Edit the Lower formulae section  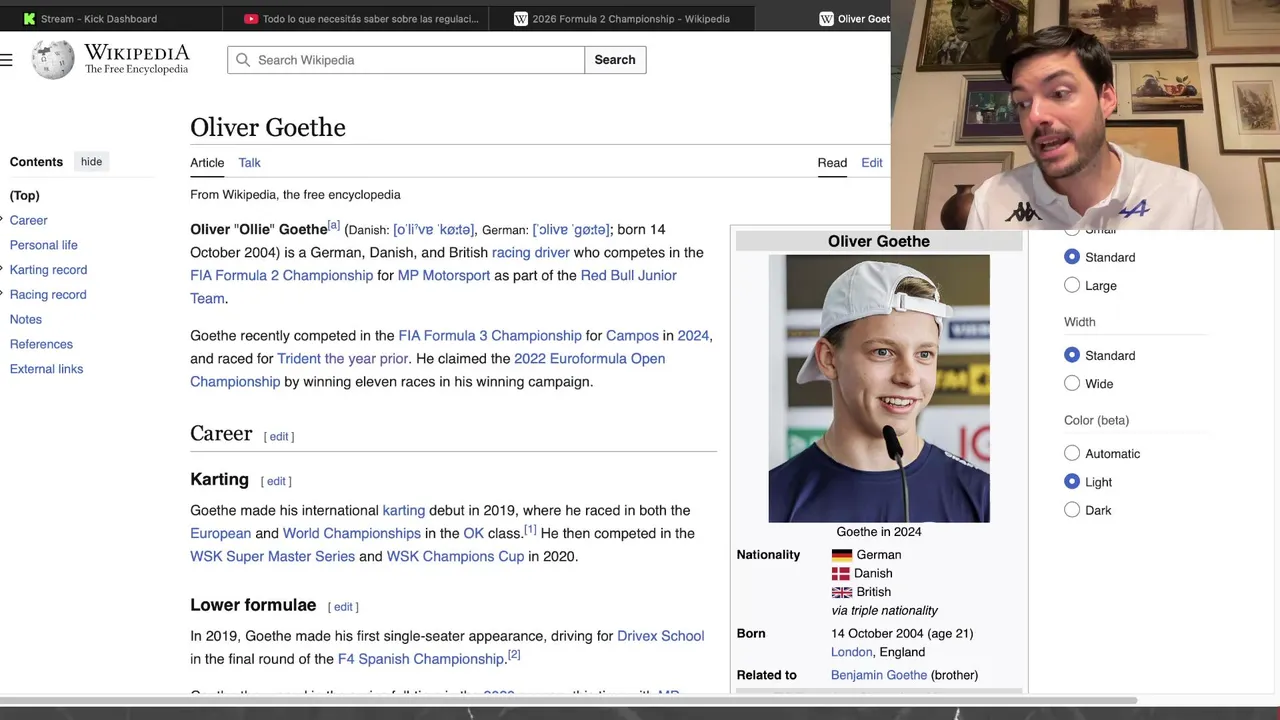click(343, 607)
